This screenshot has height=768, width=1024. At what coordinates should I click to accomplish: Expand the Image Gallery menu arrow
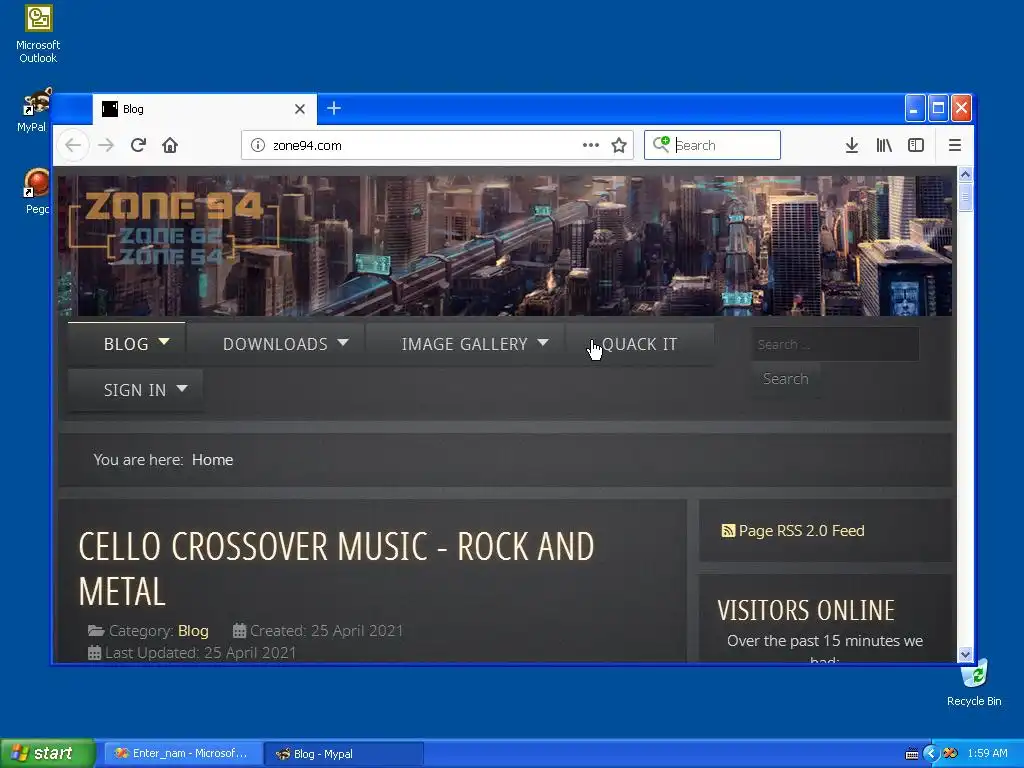click(543, 342)
